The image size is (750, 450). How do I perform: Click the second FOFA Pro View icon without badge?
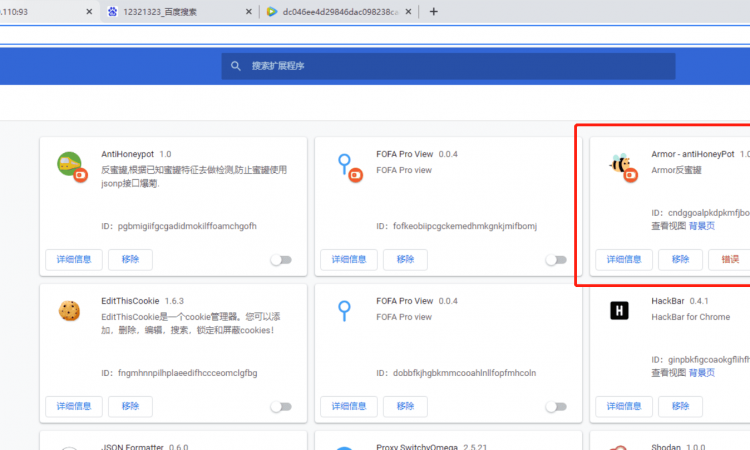pyautogui.click(x=344, y=311)
